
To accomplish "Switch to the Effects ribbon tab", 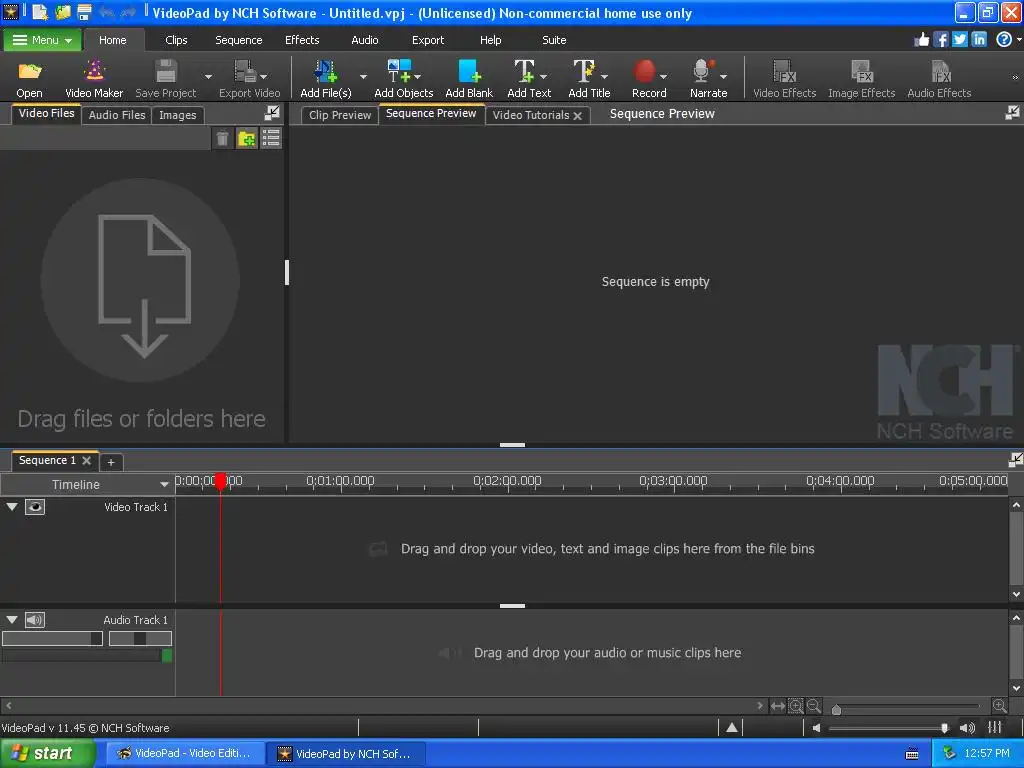I will (302, 40).
